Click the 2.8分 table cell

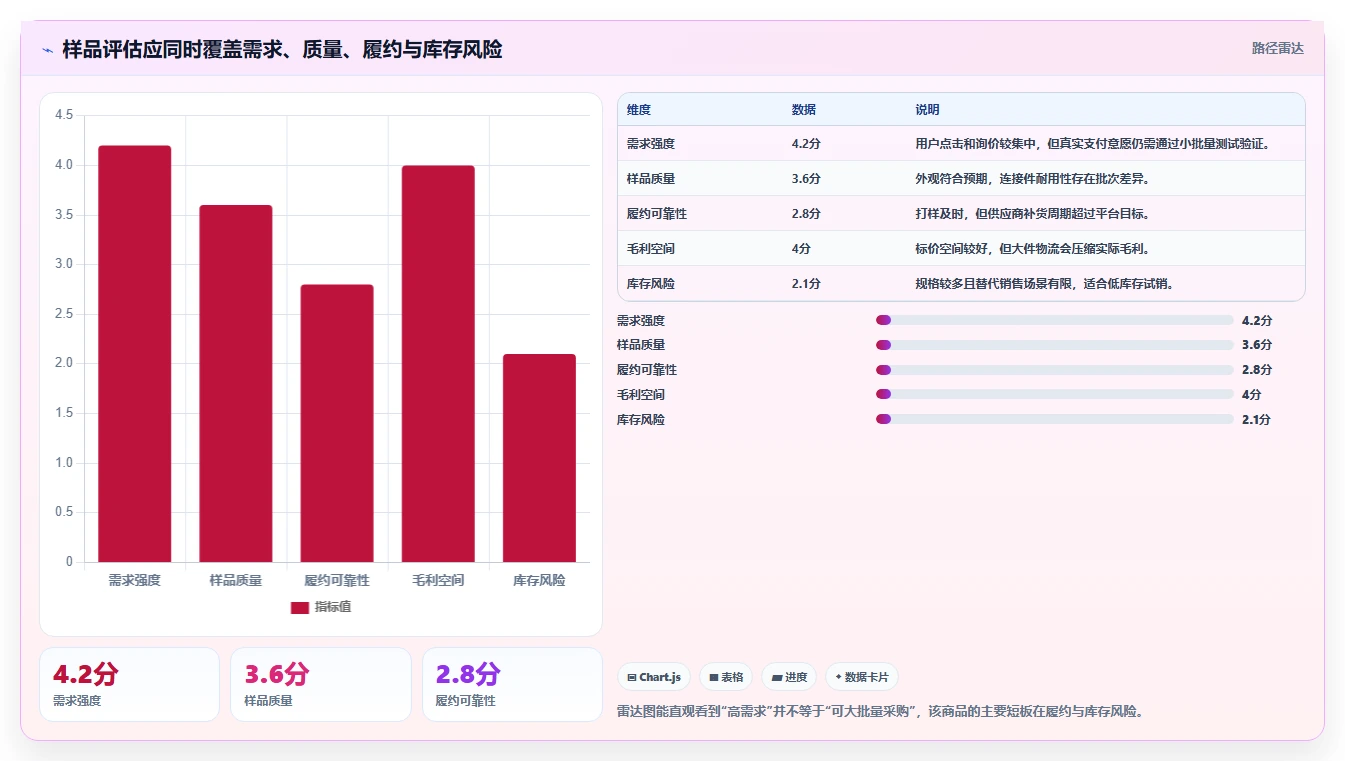806,214
